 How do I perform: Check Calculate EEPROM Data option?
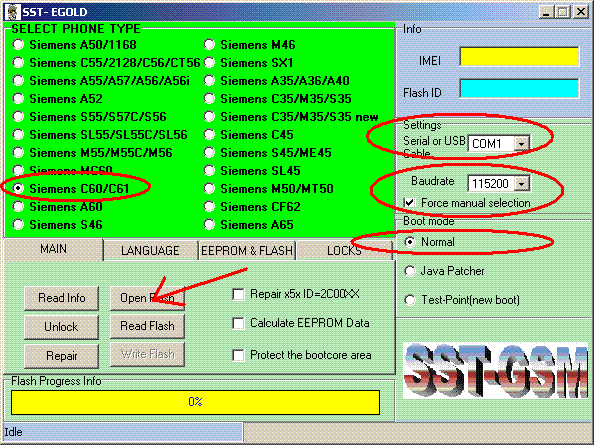pyautogui.click(x=238, y=323)
